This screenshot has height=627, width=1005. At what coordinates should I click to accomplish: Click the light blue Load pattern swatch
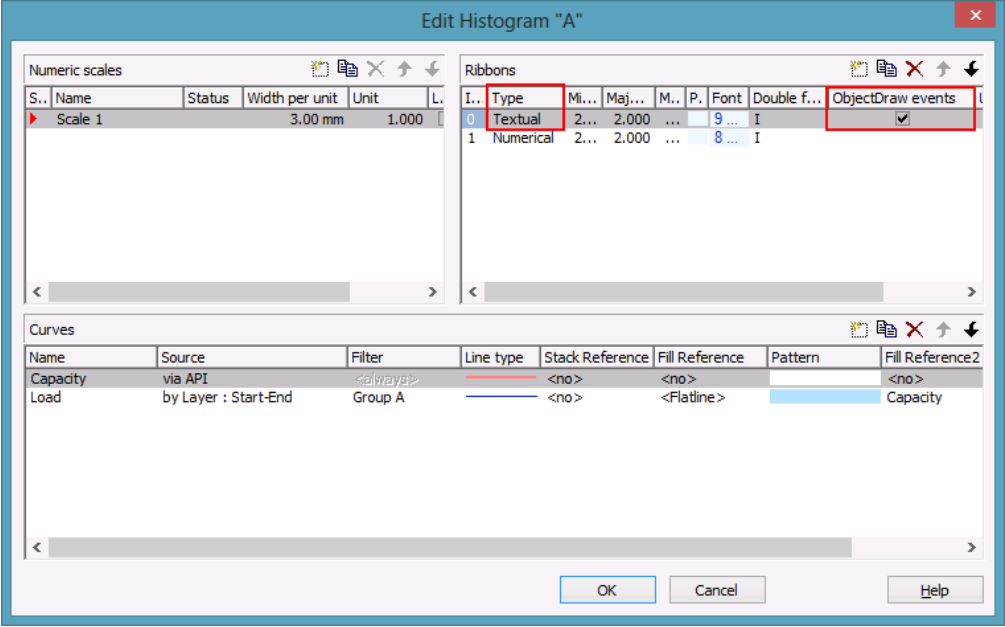[x=824, y=397]
